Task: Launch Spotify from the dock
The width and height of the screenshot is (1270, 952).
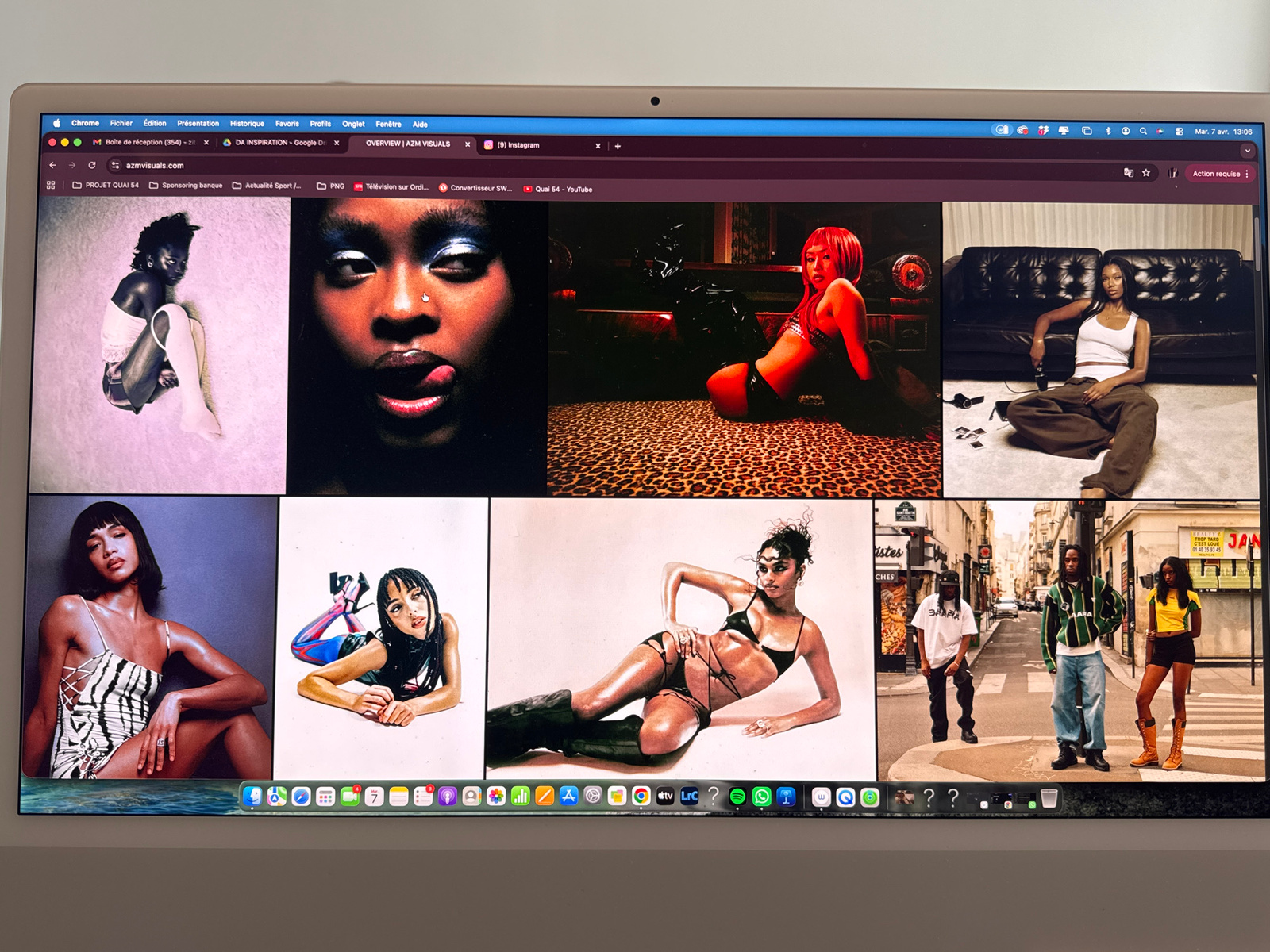Action: point(737,797)
